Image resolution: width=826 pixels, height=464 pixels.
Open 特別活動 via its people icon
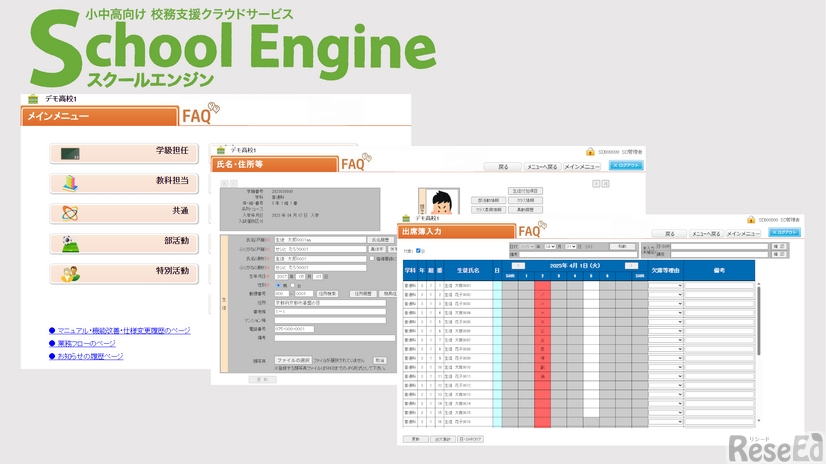click(70, 274)
